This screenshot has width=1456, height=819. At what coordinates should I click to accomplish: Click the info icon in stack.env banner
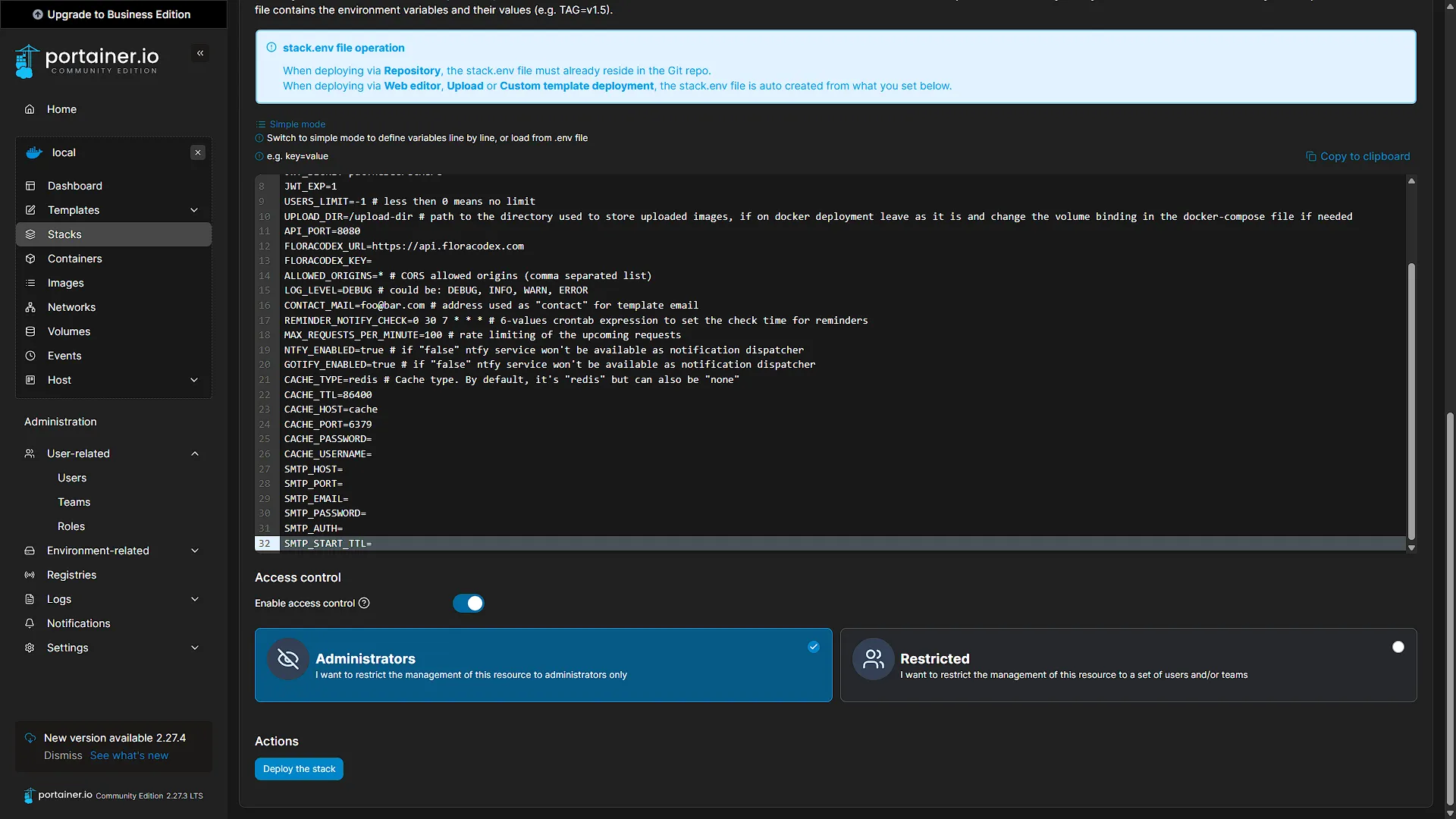tap(271, 47)
